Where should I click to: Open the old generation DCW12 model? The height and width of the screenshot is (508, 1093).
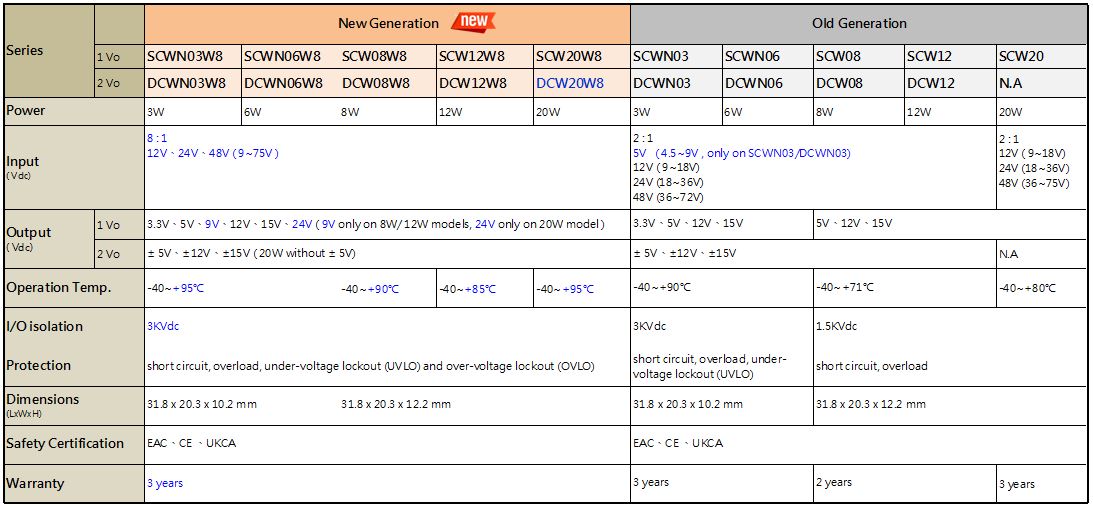(931, 83)
